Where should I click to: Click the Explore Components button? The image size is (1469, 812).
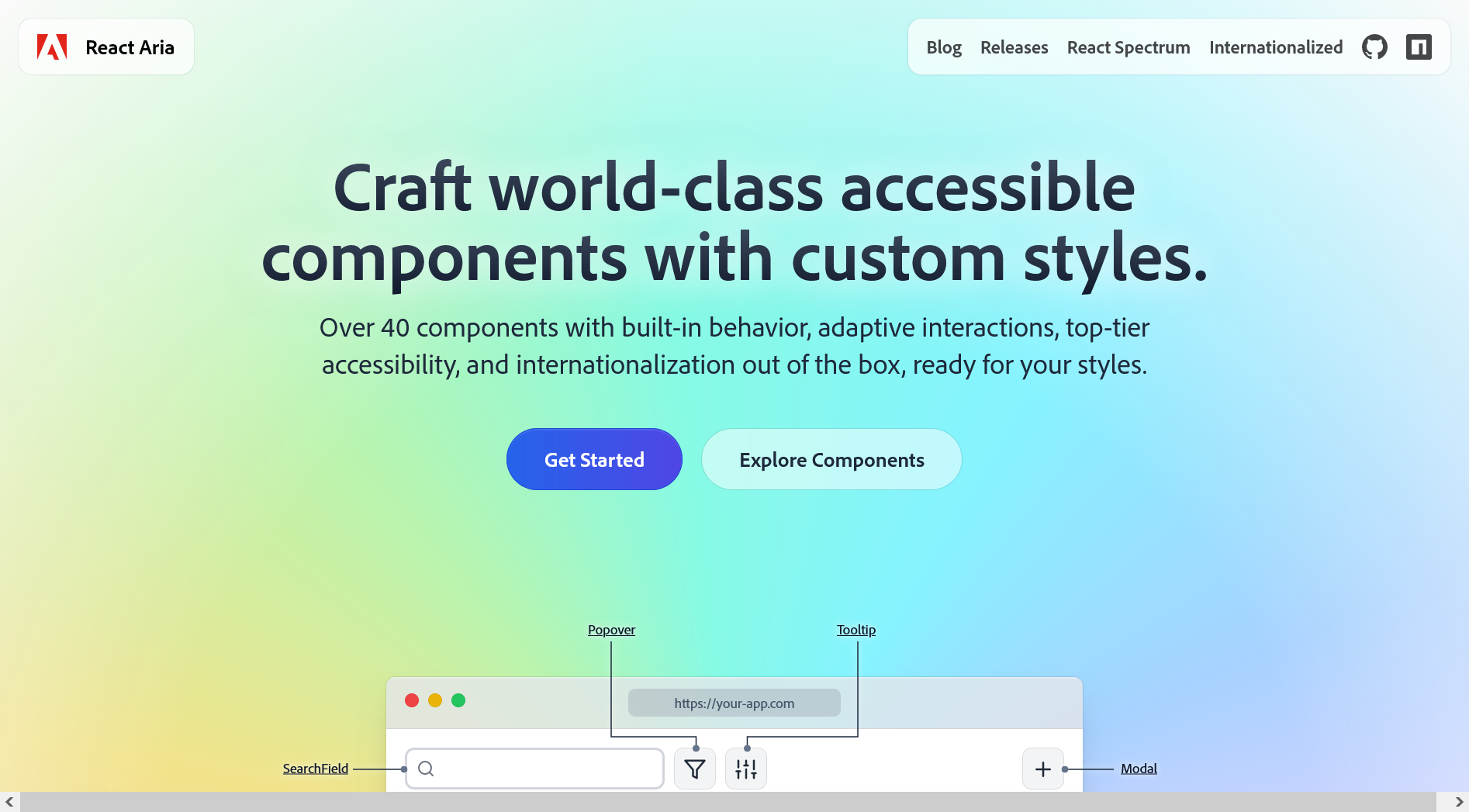(831, 459)
